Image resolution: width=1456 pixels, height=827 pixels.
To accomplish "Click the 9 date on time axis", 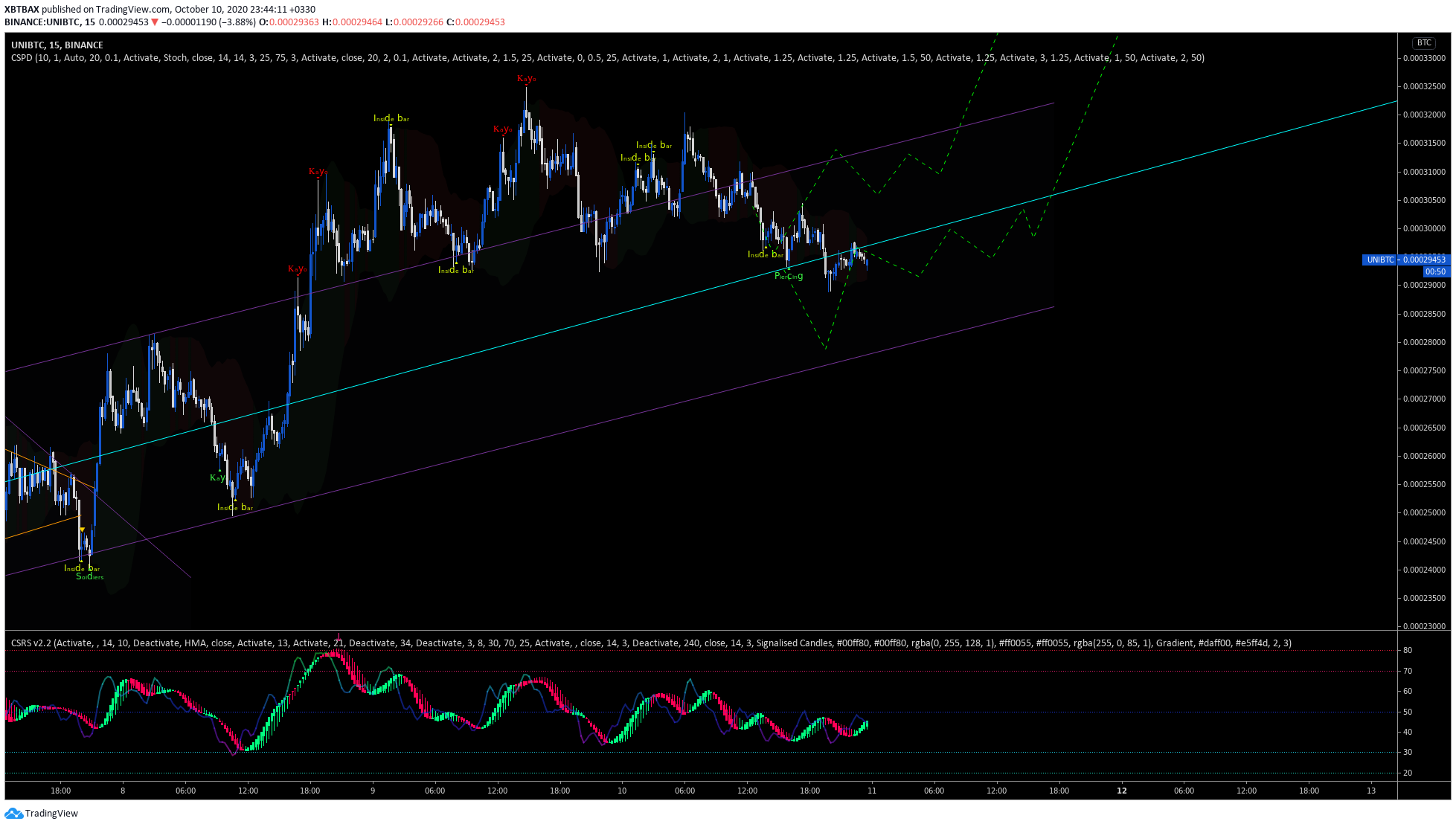I will click(373, 791).
